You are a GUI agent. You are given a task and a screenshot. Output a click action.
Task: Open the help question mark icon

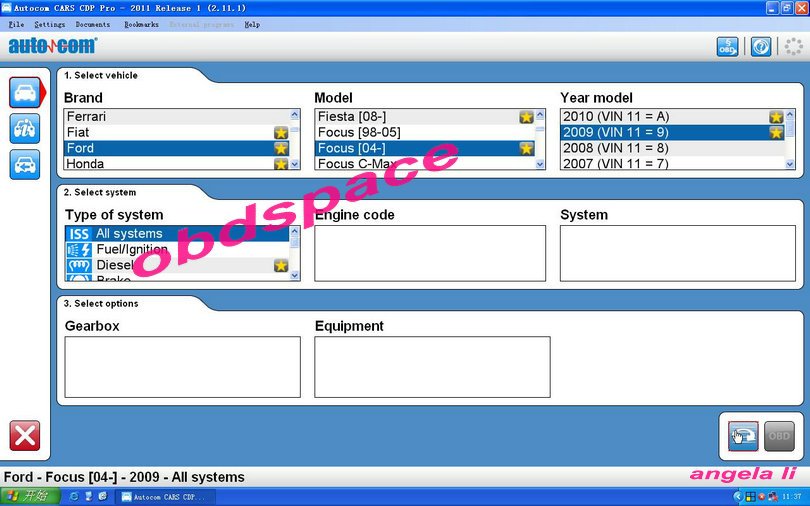click(x=761, y=47)
